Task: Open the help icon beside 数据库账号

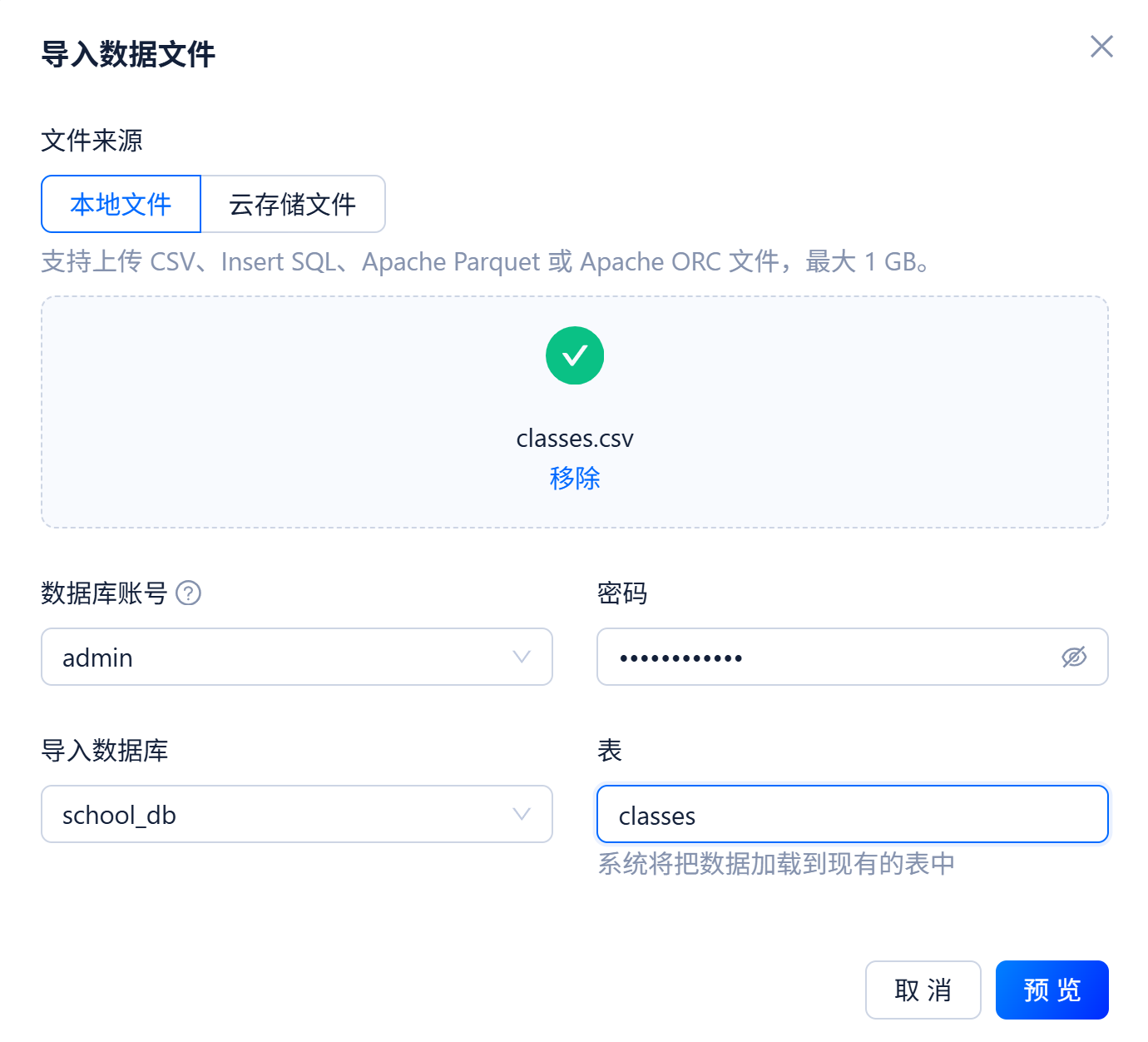Action: (189, 593)
